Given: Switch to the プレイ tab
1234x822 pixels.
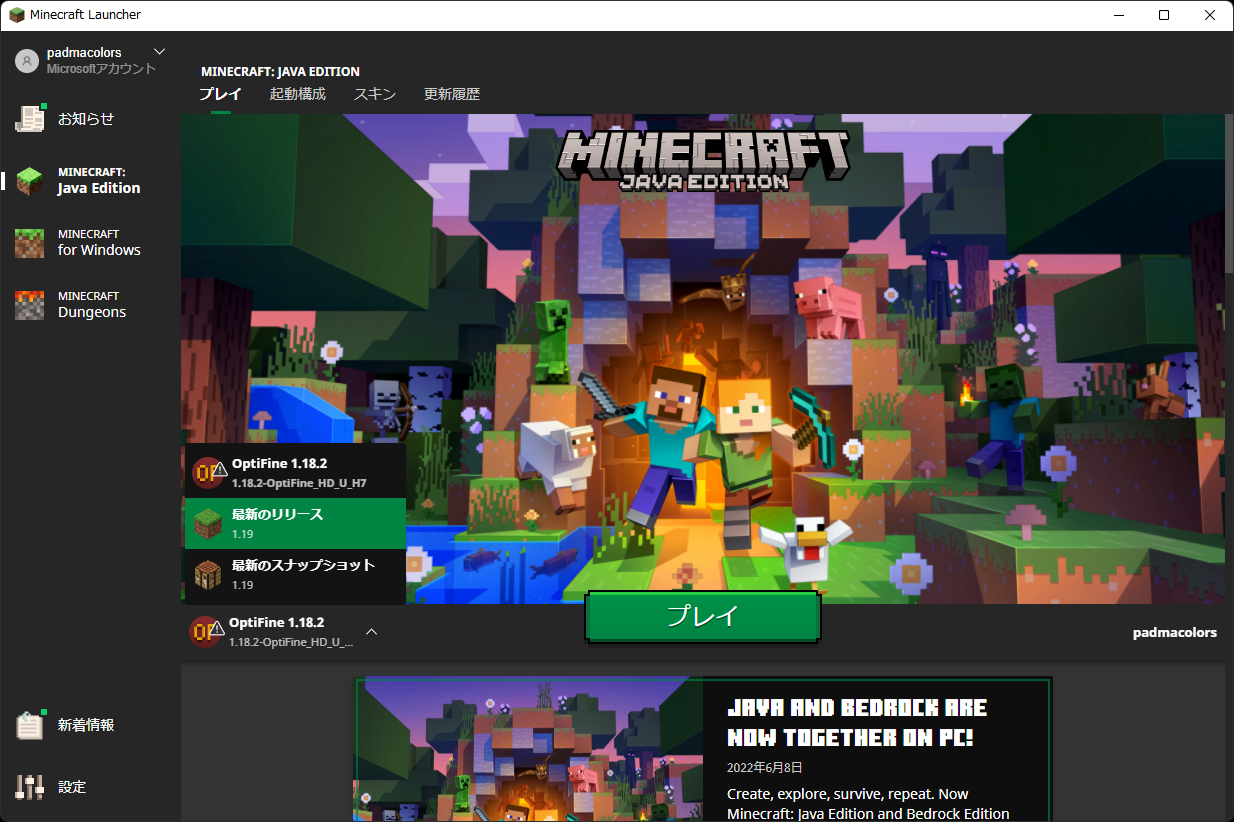Looking at the screenshot, I should [x=220, y=94].
